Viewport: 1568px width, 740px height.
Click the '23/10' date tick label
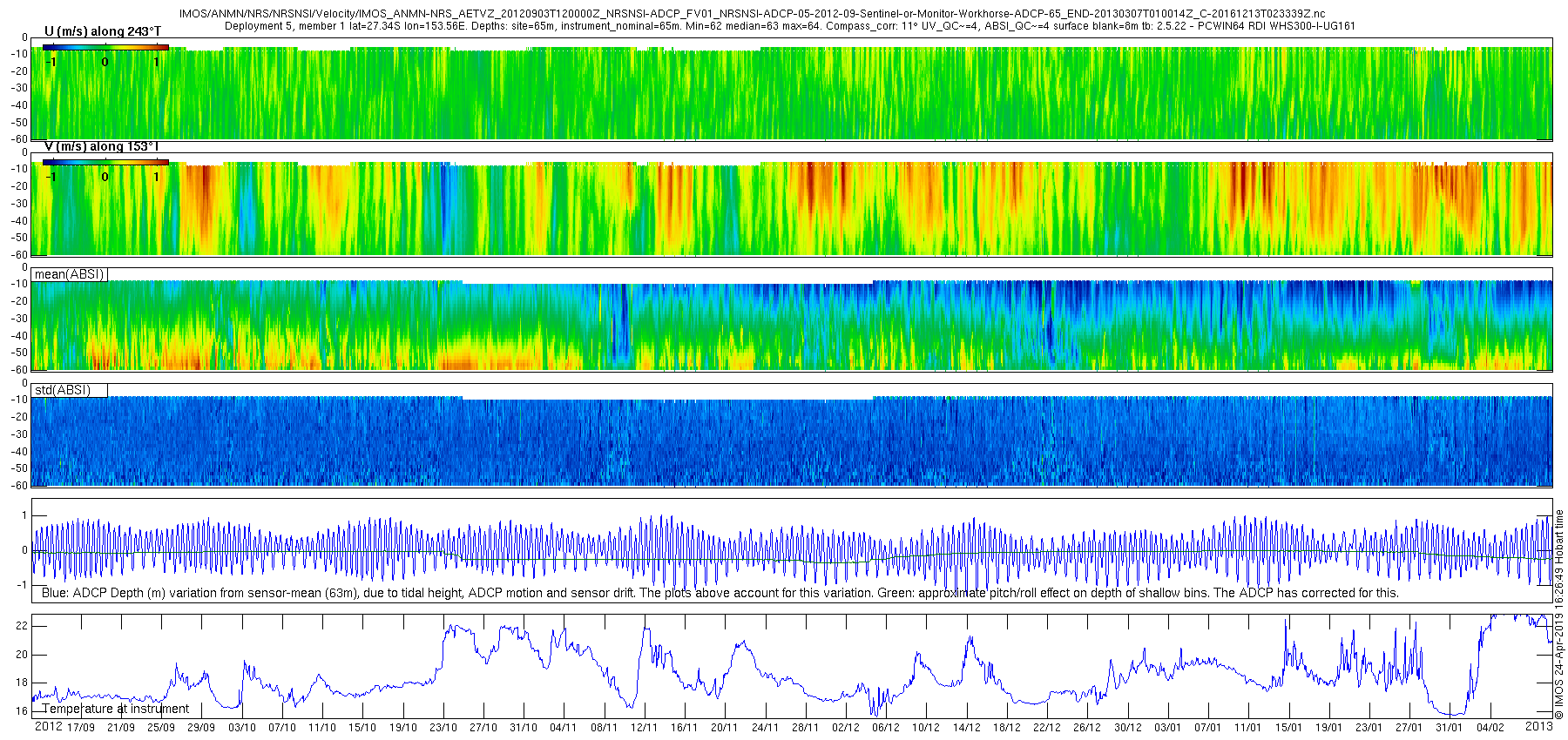tap(443, 728)
